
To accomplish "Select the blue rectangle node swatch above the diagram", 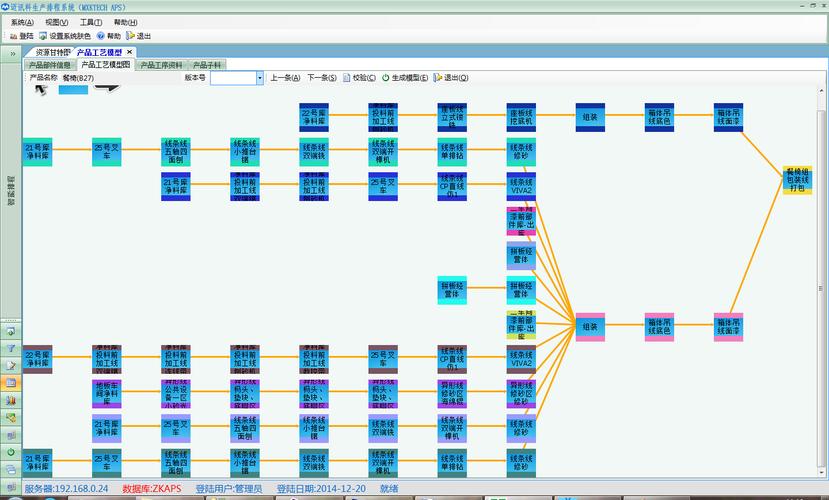I will click(73, 89).
